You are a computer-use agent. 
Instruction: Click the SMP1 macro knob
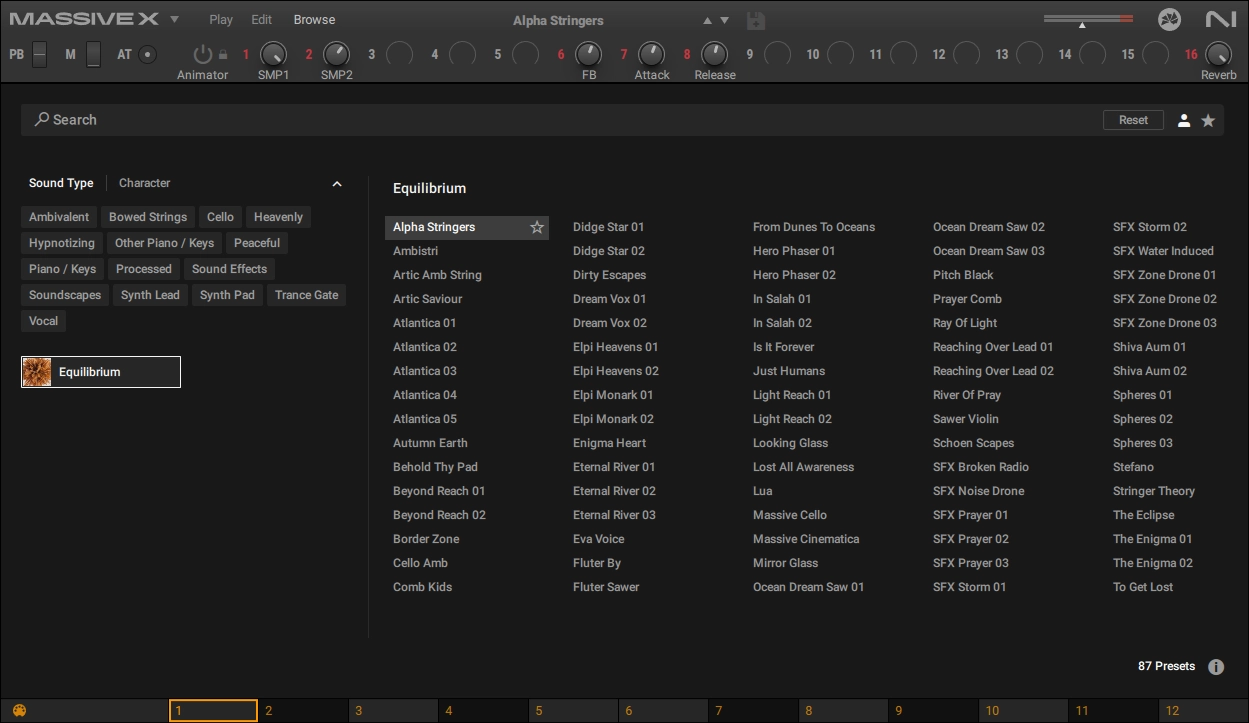273,54
